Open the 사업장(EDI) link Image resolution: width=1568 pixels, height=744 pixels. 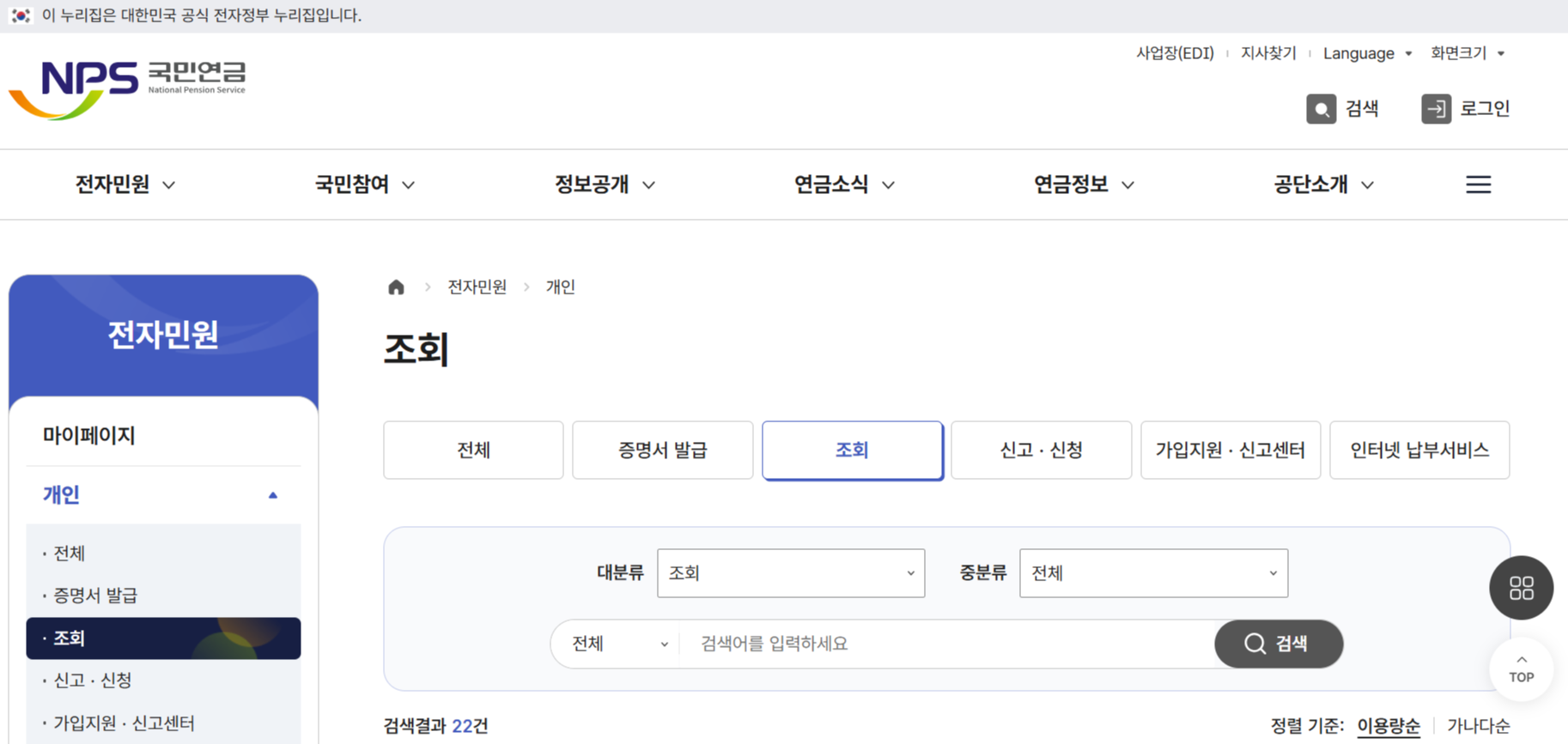(1175, 53)
